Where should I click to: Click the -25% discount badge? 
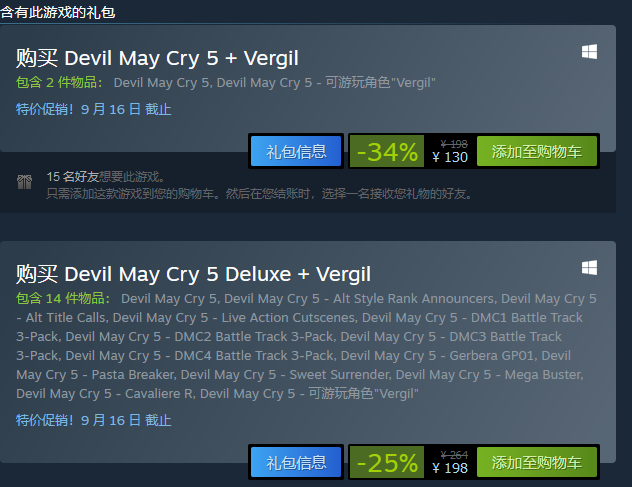coord(387,463)
